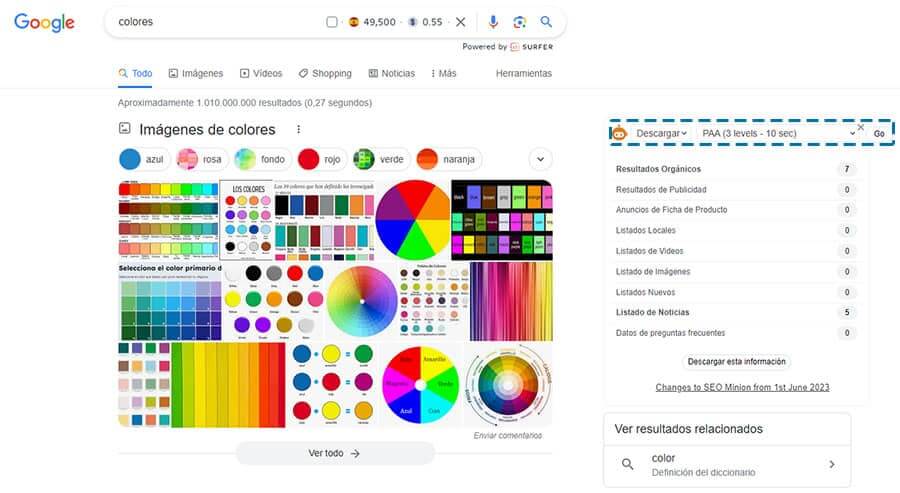
Task: Close the SEO Minion panel
Action: (x=860, y=127)
